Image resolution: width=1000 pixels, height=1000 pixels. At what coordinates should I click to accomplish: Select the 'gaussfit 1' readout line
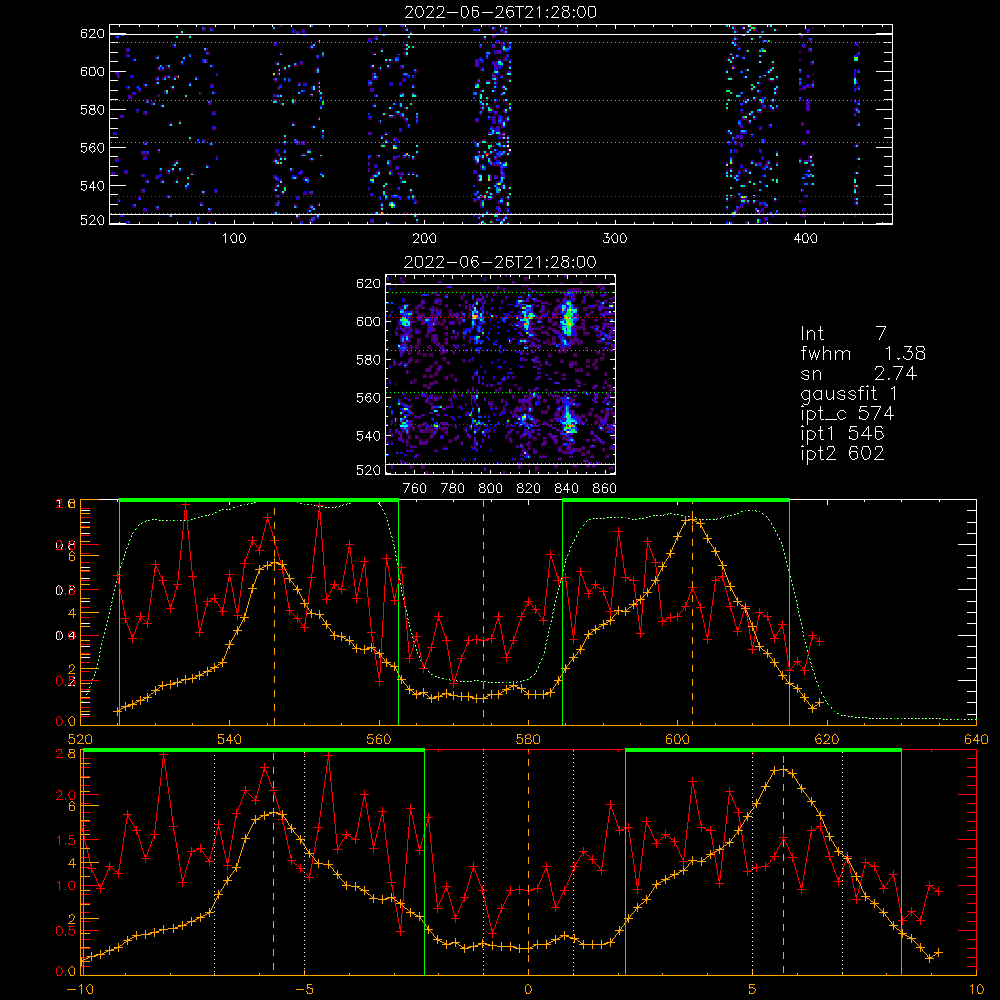(848, 393)
